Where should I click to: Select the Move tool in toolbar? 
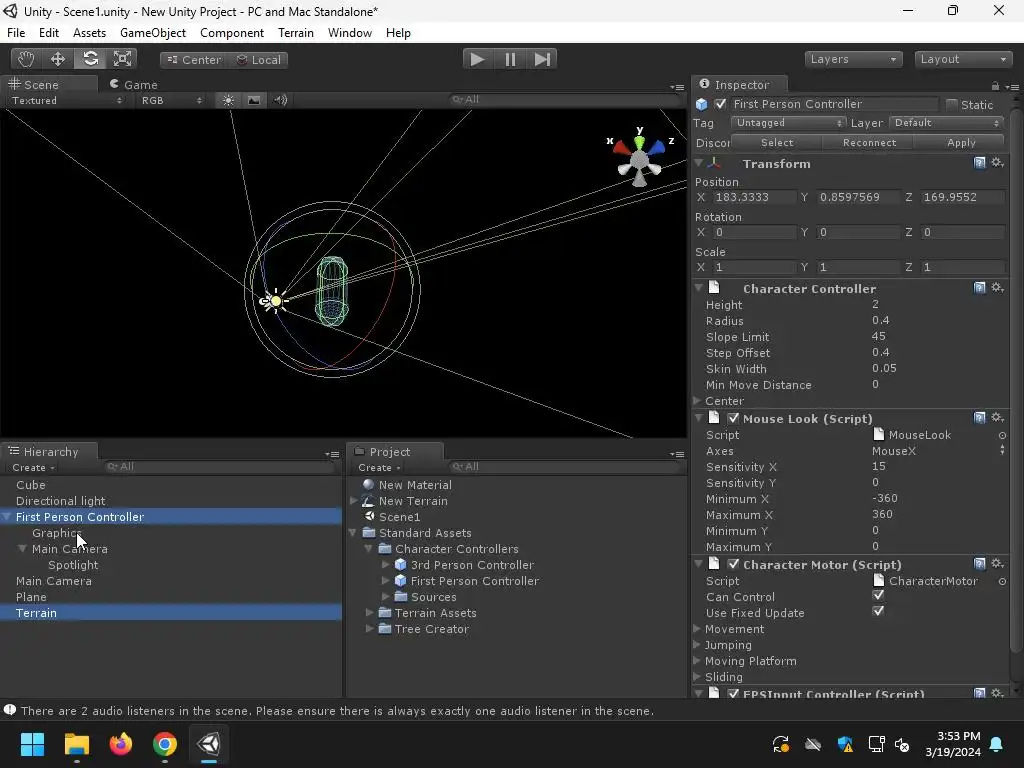point(58,59)
